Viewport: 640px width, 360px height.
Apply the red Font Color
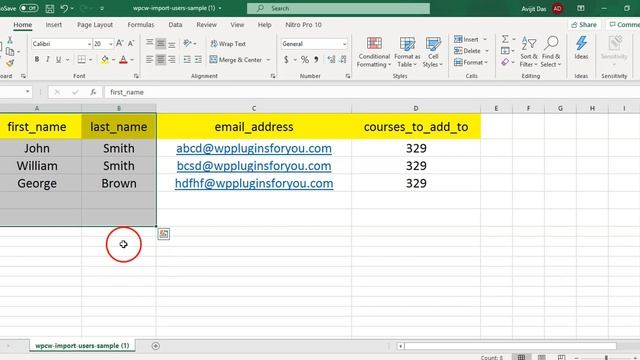(124, 60)
